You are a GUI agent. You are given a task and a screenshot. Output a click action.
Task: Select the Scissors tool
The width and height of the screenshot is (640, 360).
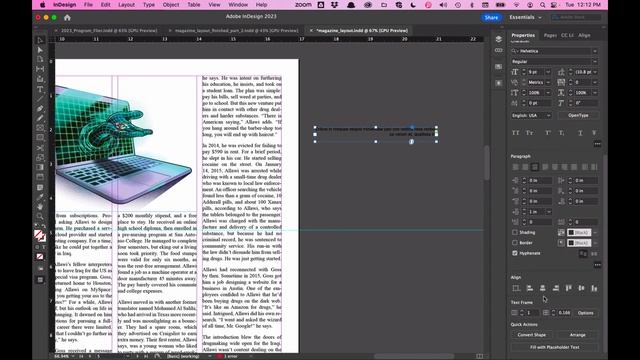[x=40, y=148]
